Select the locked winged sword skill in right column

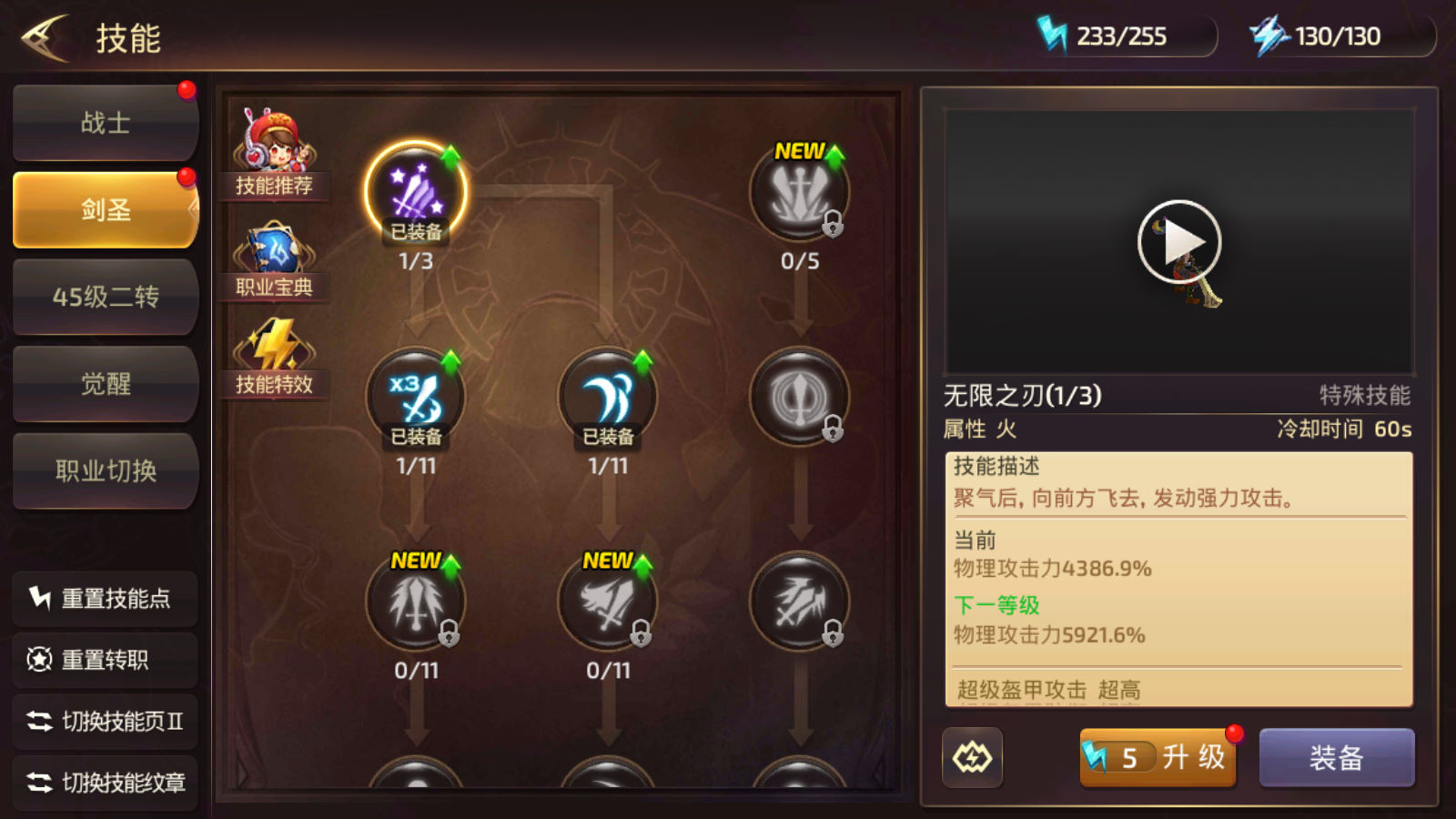point(800,602)
